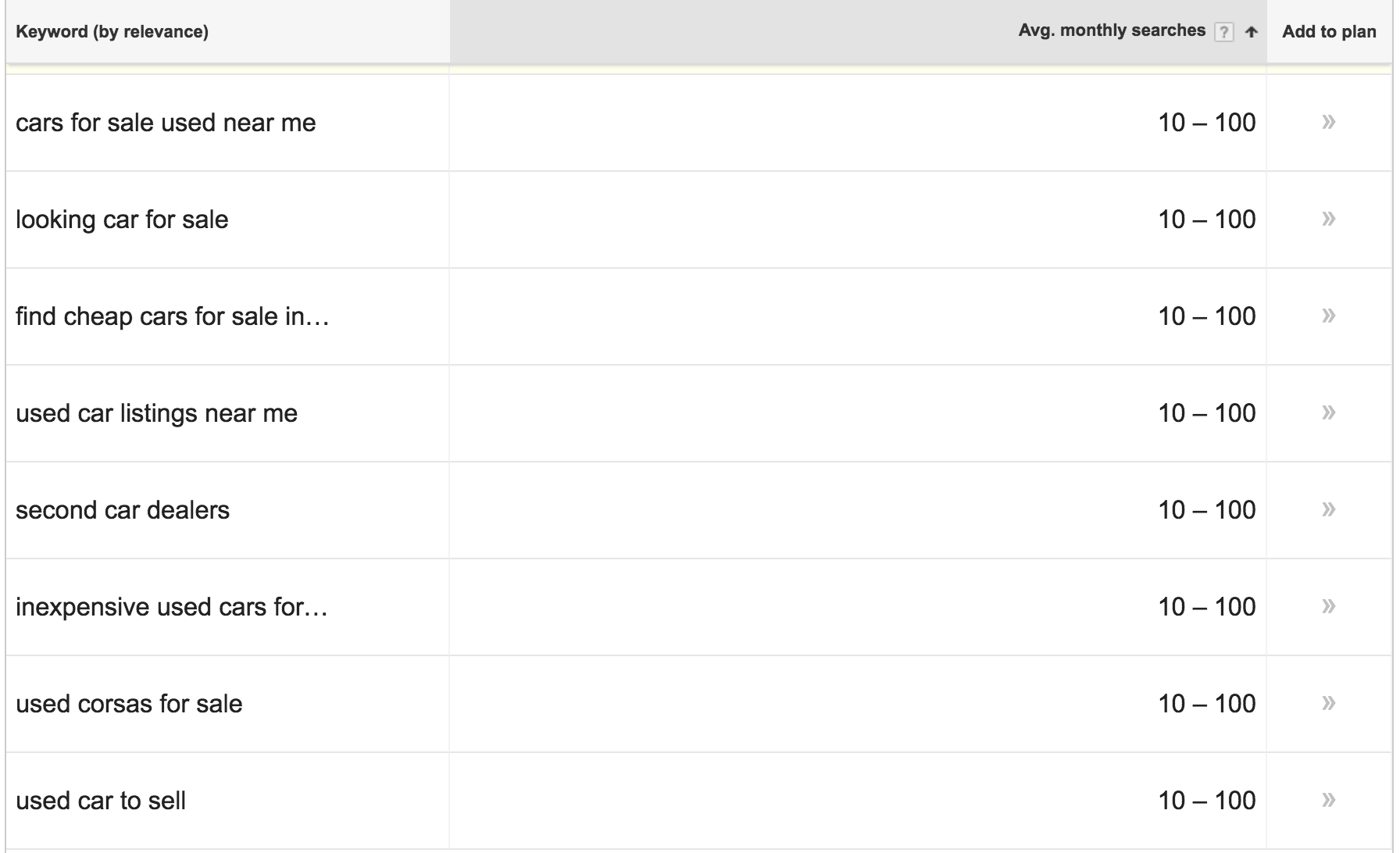This screenshot has width=1400, height=853.
Task: Sort by Avg. monthly searches column header
Action: tap(1112, 31)
